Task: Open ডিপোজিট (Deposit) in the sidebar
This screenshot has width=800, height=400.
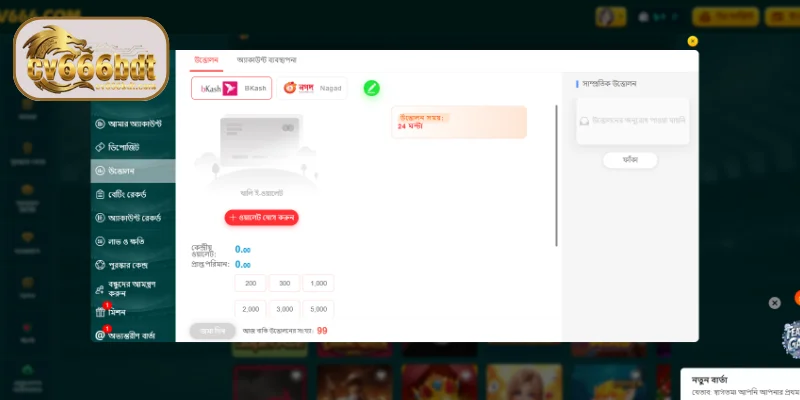Action: (133, 147)
